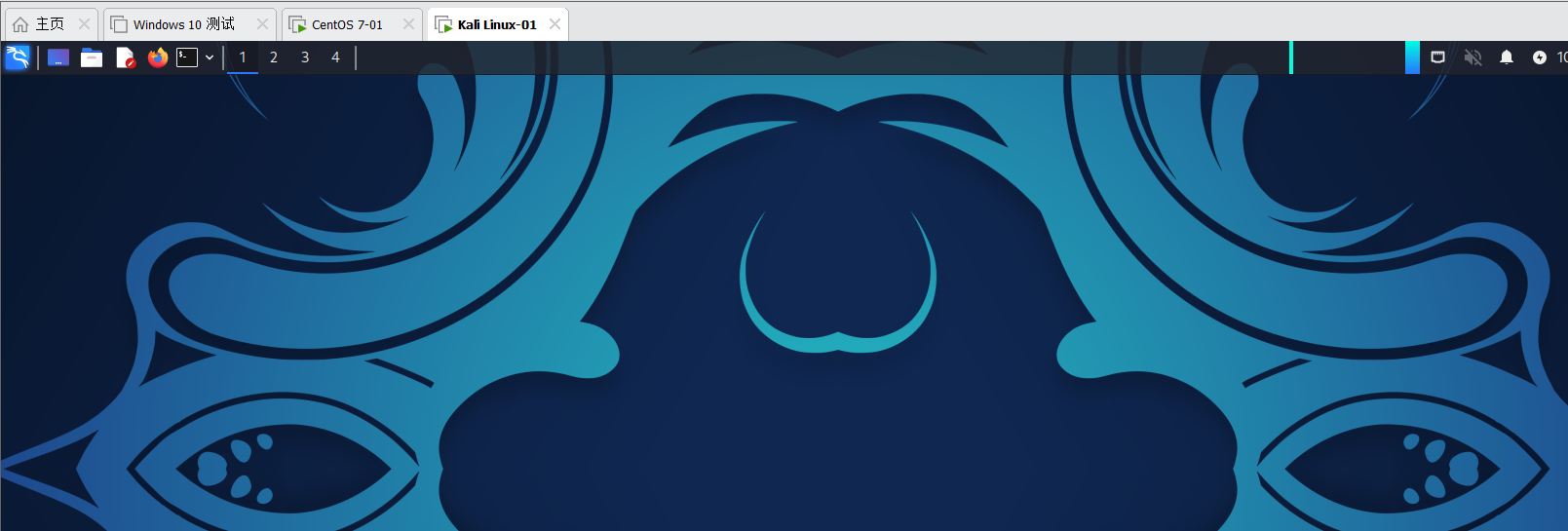1568x531 pixels.
Task: Open the notifications bell
Action: click(x=1507, y=57)
